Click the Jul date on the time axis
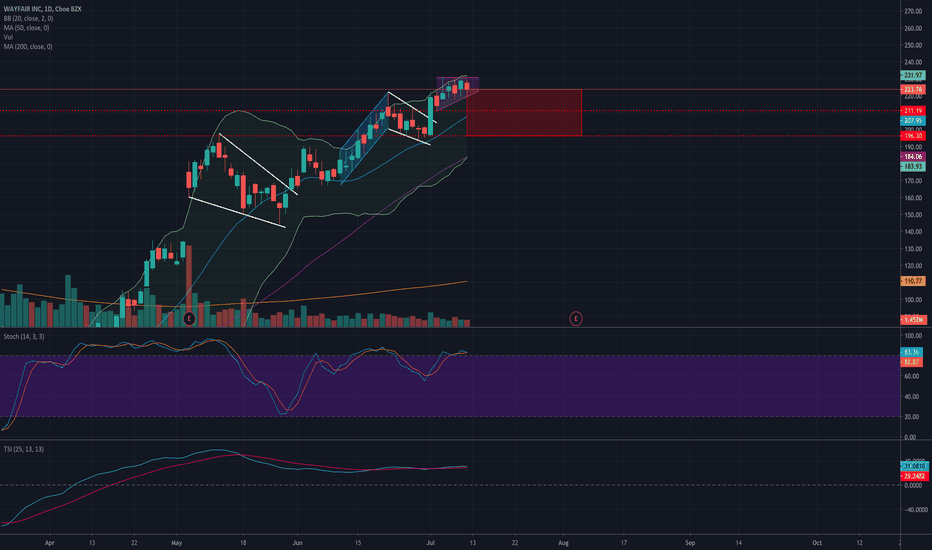932x550 pixels. 430,543
